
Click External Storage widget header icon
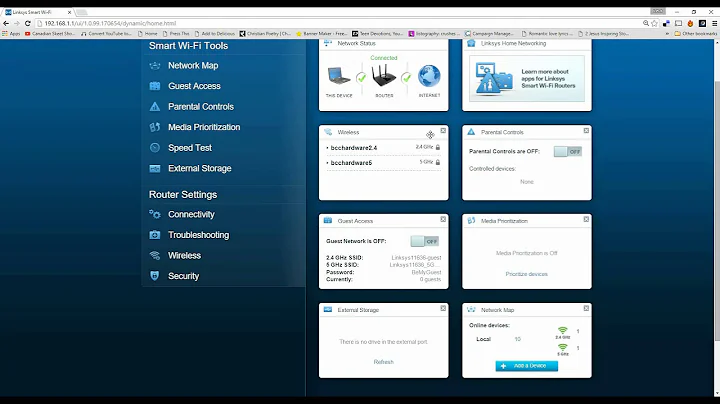(328, 310)
